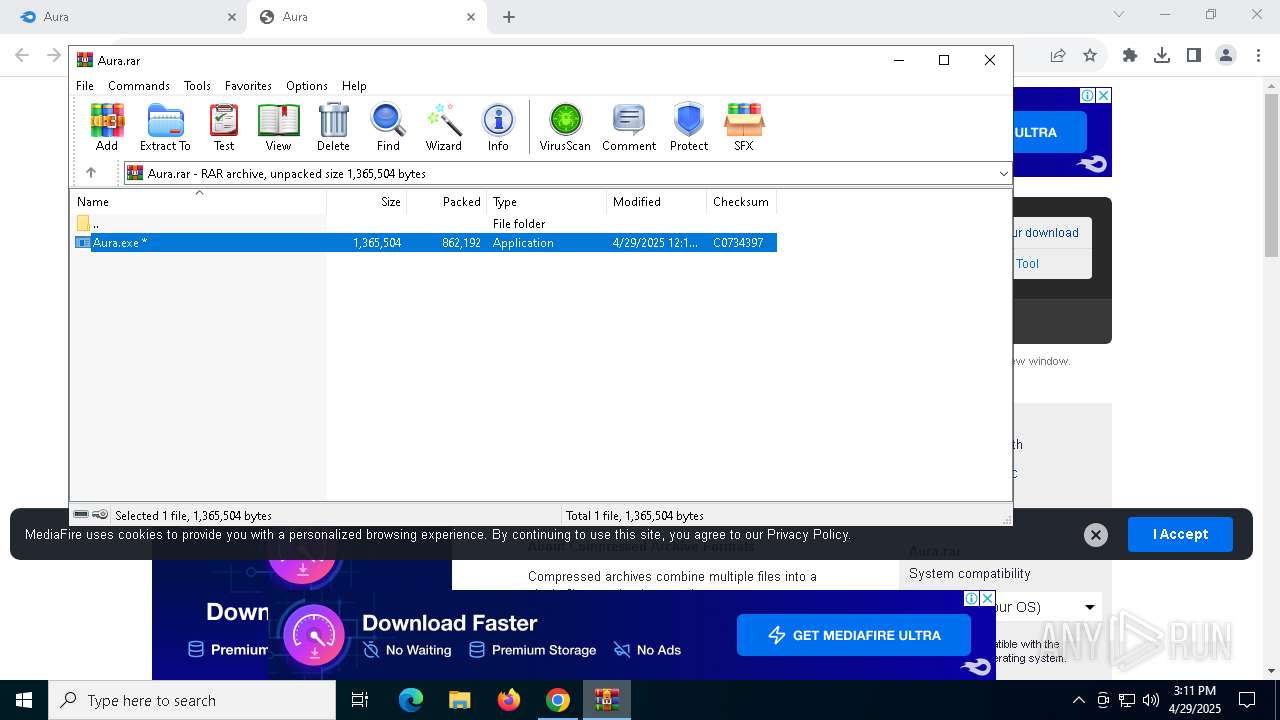Image resolution: width=1280 pixels, height=720 pixels.
Task: Open Chrome extensions puzzle icon
Action: coord(1130,56)
